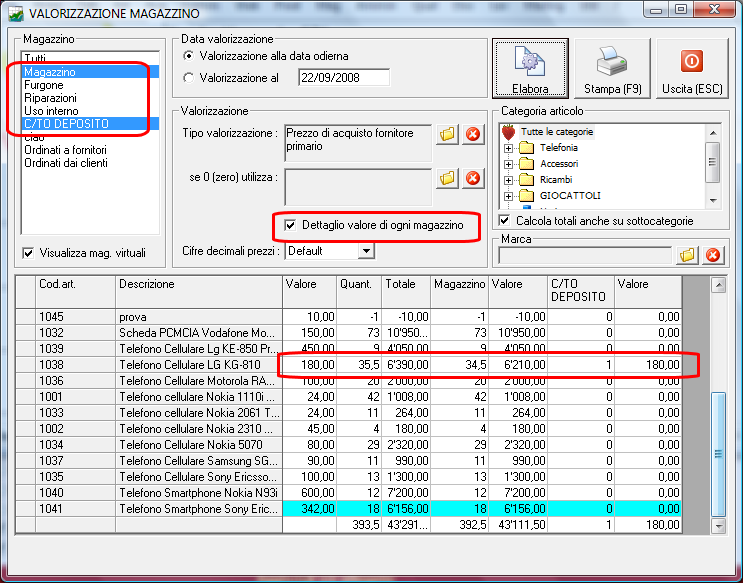This screenshot has width=743, height=583.
Task: Click the 'Descrizione' column header
Action: point(199,292)
